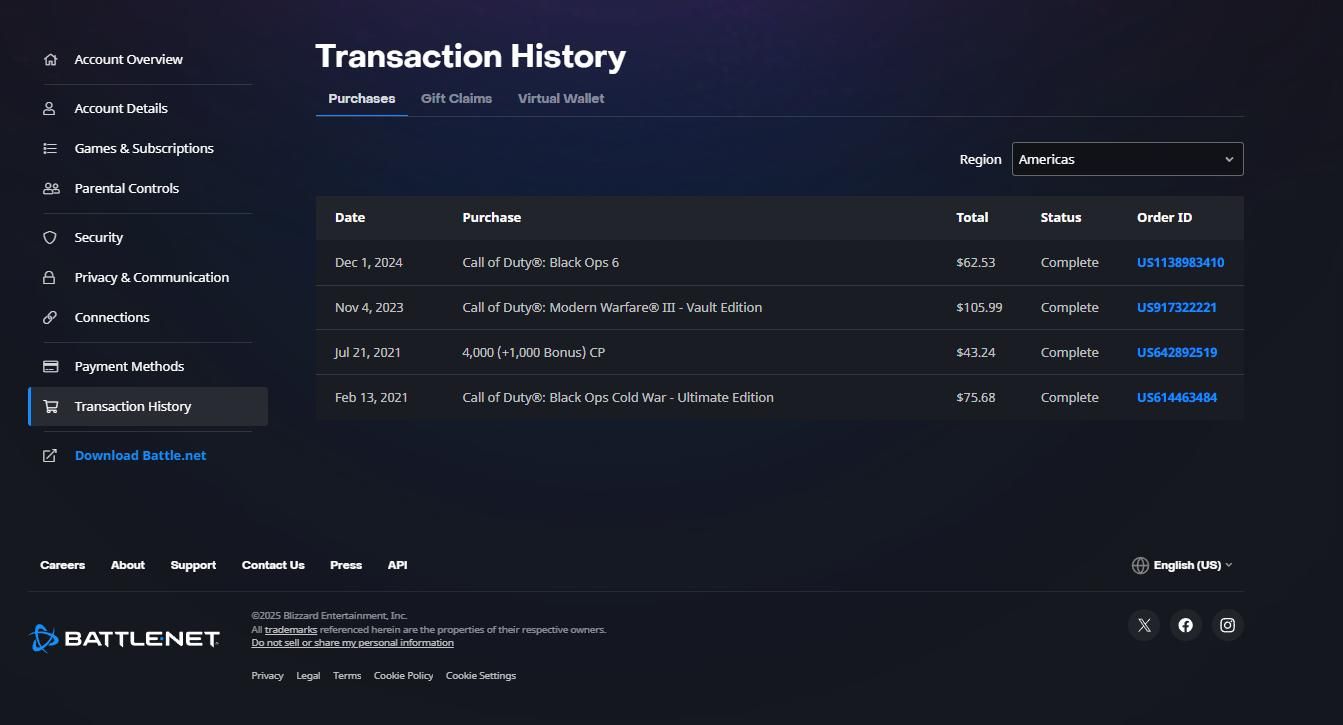
Task: Click the Dec 1, 2024 date cell
Action: [368, 263]
